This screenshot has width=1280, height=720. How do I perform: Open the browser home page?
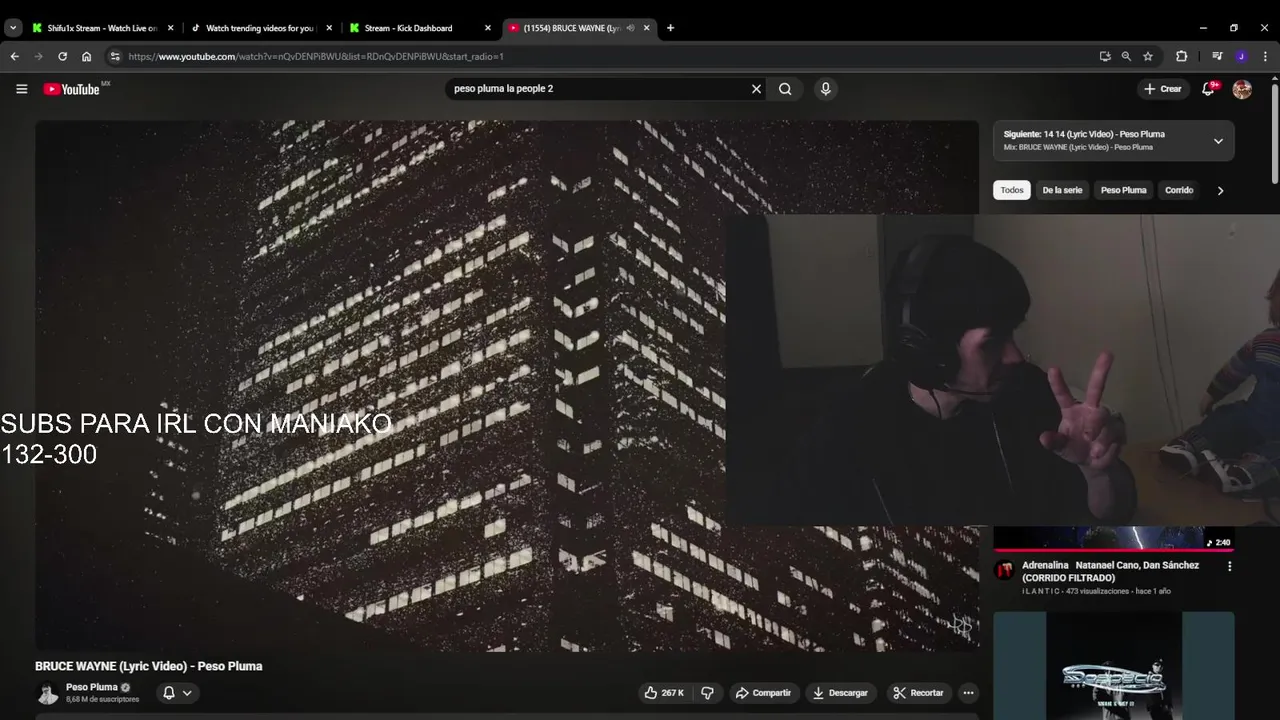point(86,57)
